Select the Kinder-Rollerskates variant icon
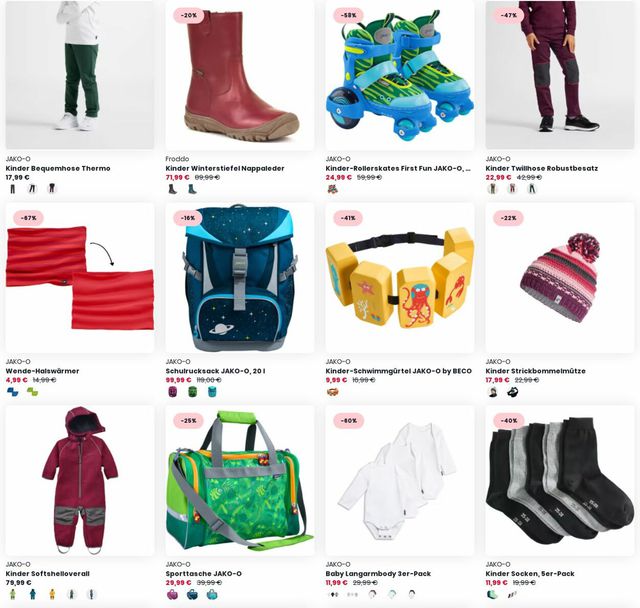 click(x=333, y=189)
